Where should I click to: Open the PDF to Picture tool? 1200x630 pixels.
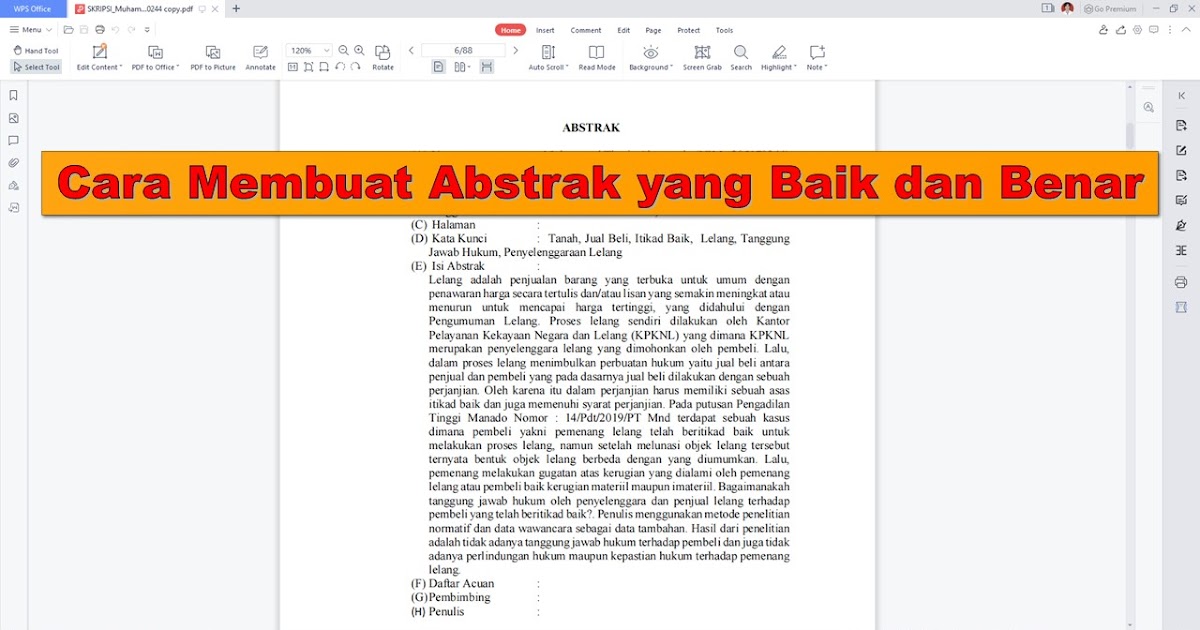(212, 55)
